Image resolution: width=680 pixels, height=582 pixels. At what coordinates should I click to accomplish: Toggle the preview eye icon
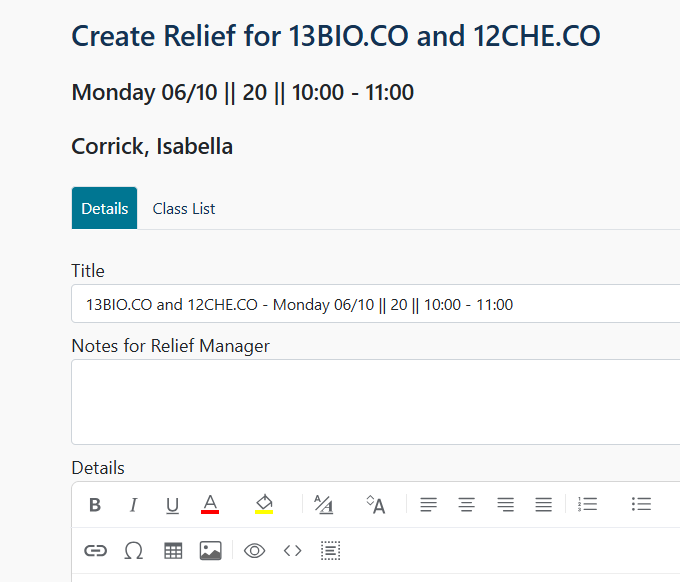(x=255, y=550)
